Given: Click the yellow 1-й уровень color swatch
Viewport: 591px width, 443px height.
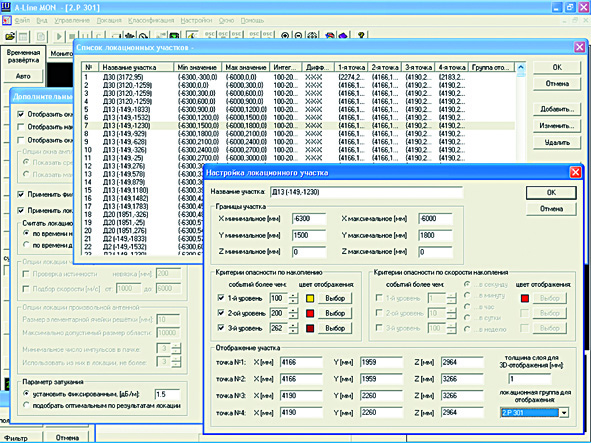Looking at the screenshot, I should [310, 299].
